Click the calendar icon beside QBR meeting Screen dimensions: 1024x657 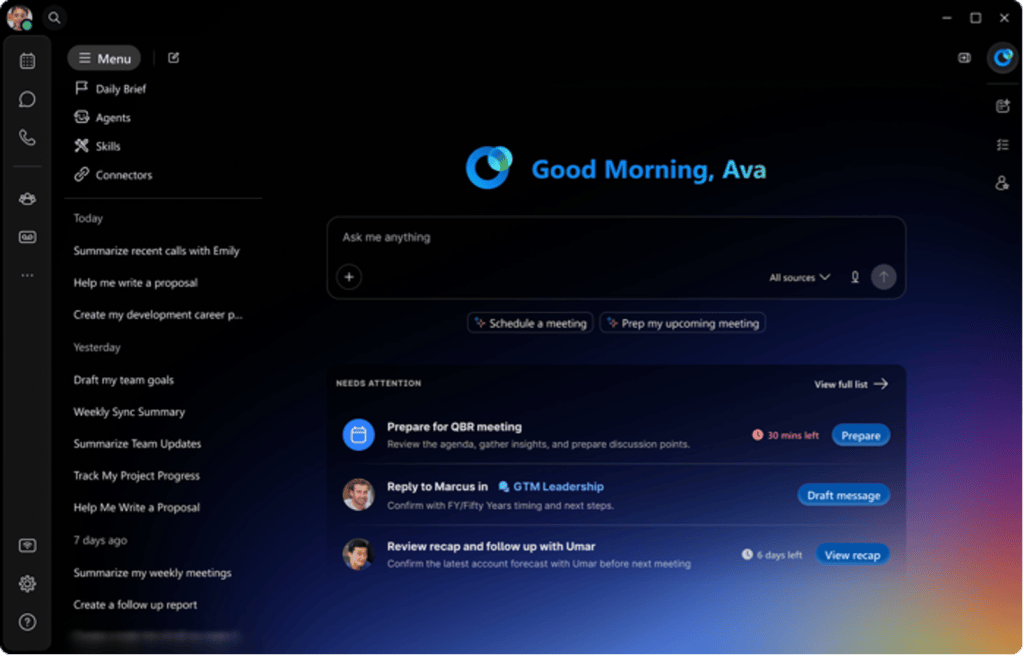pos(359,435)
